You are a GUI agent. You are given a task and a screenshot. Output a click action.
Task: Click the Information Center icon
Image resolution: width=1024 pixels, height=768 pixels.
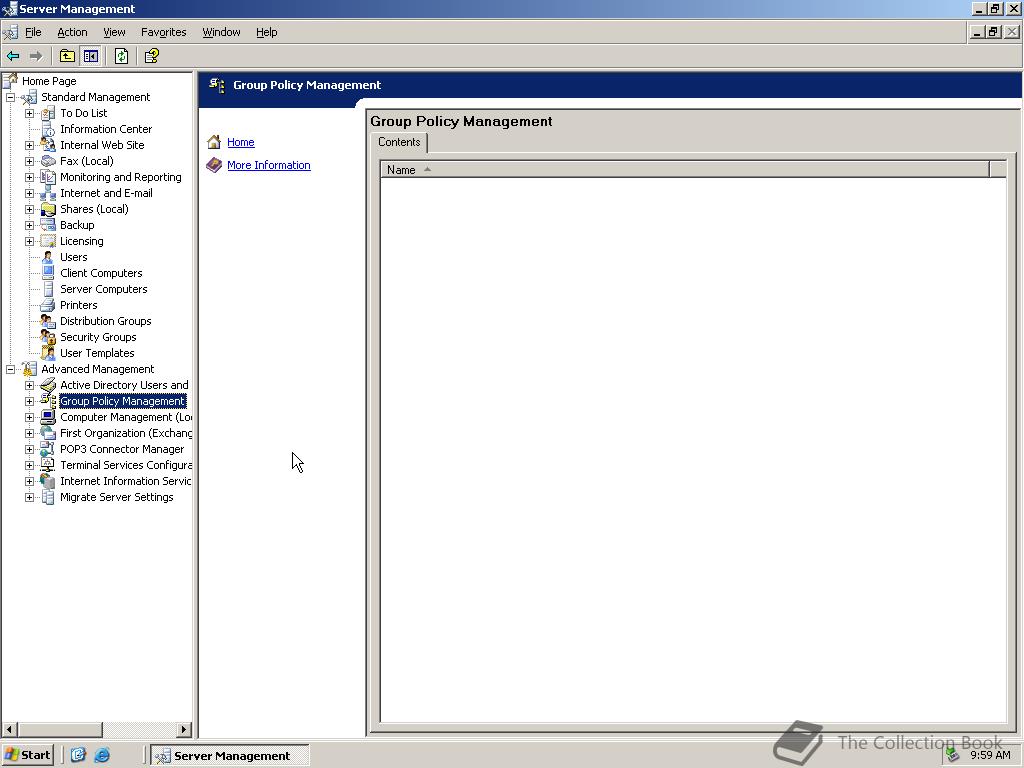(x=48, y=129)
